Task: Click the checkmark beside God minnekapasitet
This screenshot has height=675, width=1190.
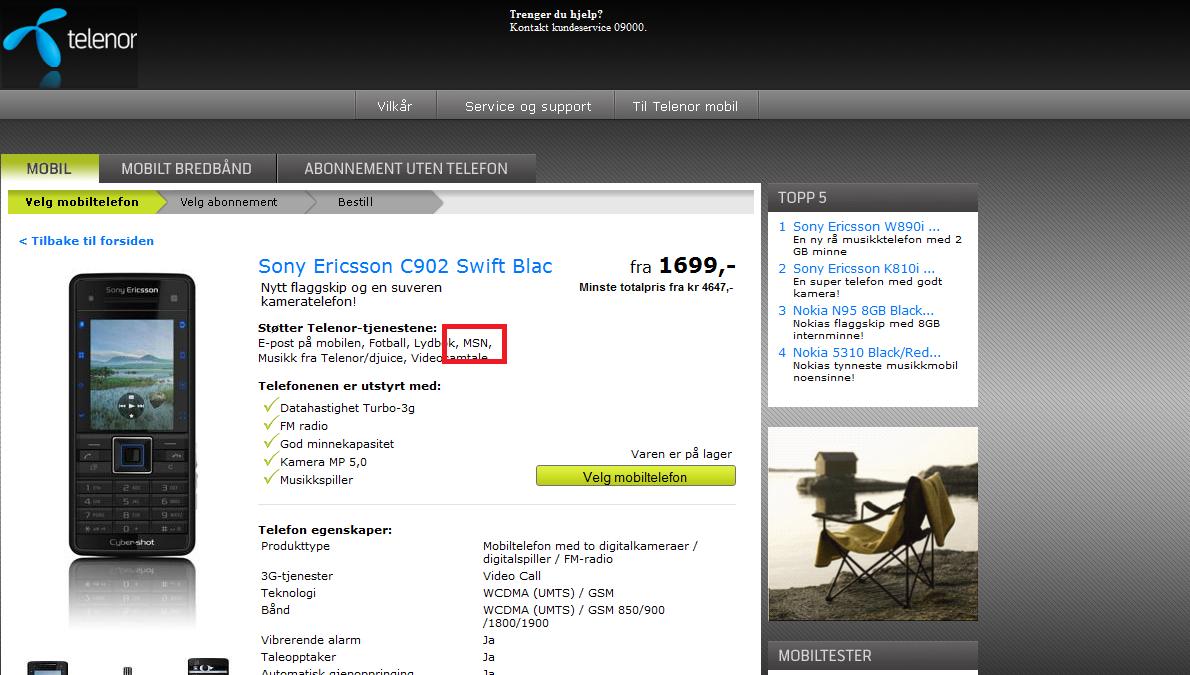Action: click(270, 441)
